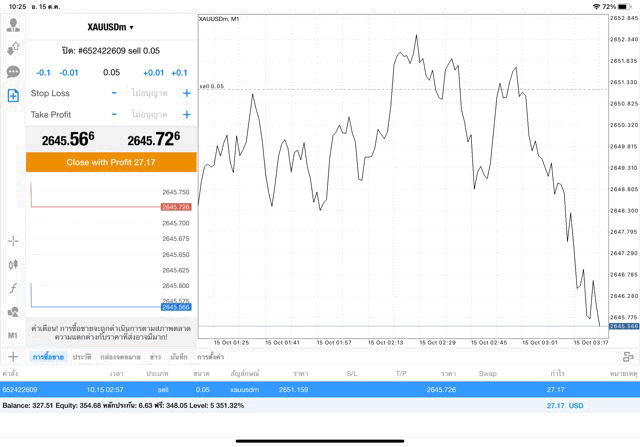This screenshot has width=640, height=447.
Task: Increase volume by 0.01
Action: tap(153, 73)
